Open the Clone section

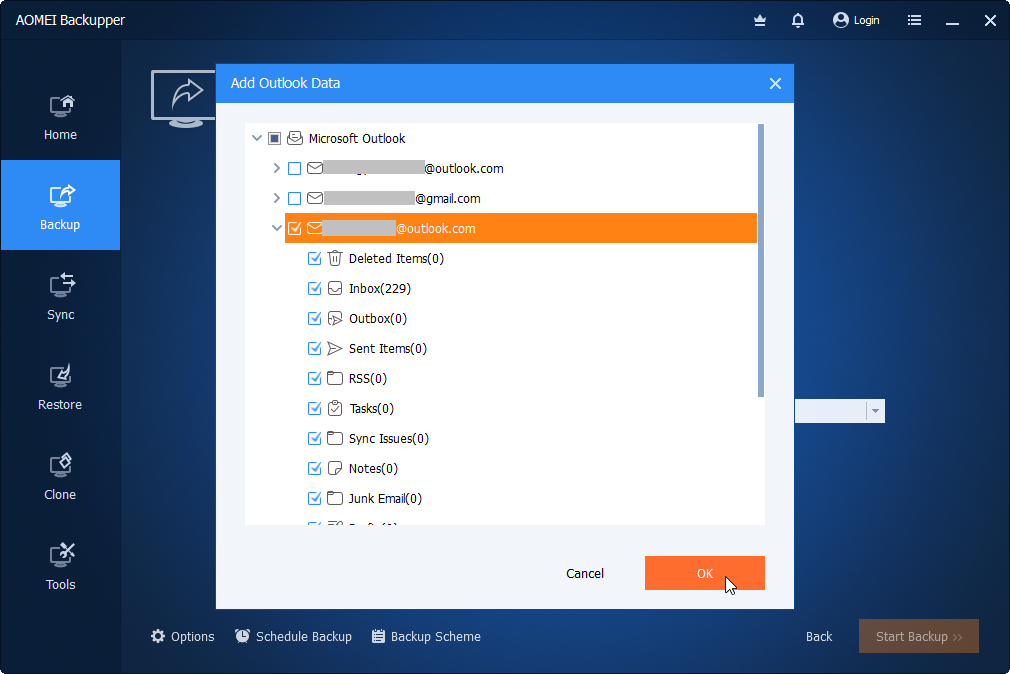[x=60, y=476]
